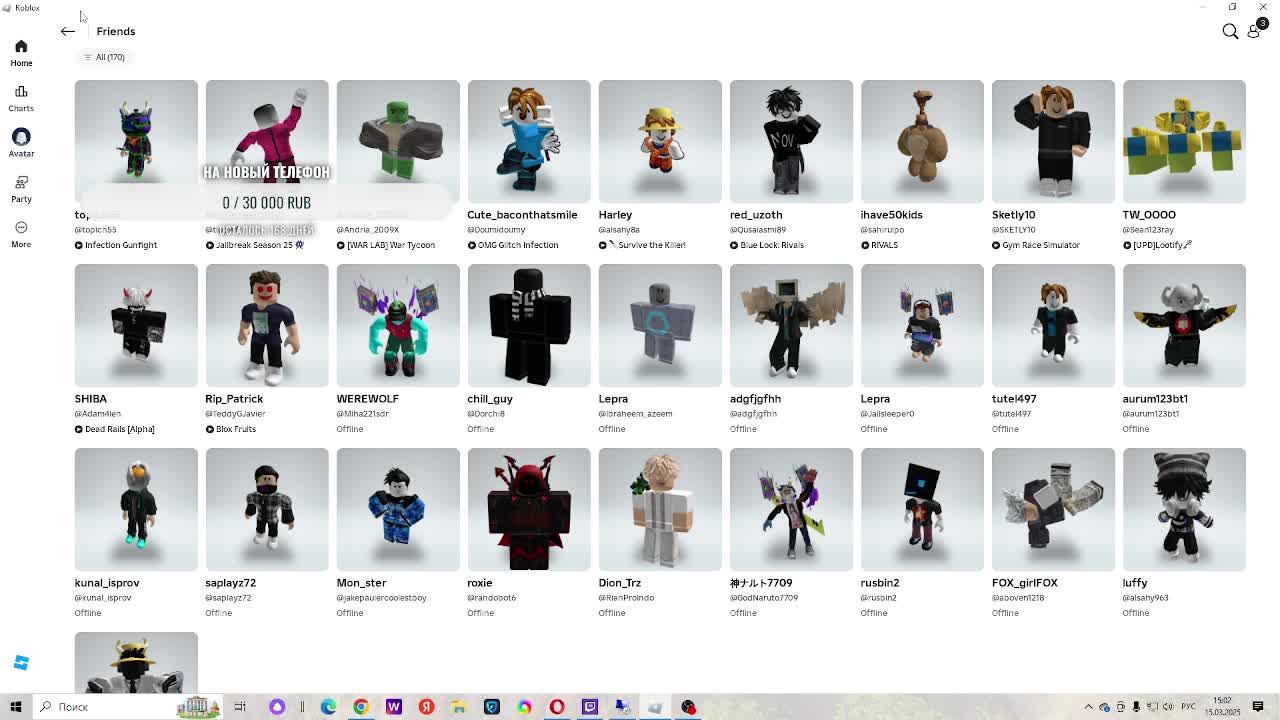Screen dimensions: 1280x720
Task: Click the display name Mon_ster
Action: coord(361,582)
